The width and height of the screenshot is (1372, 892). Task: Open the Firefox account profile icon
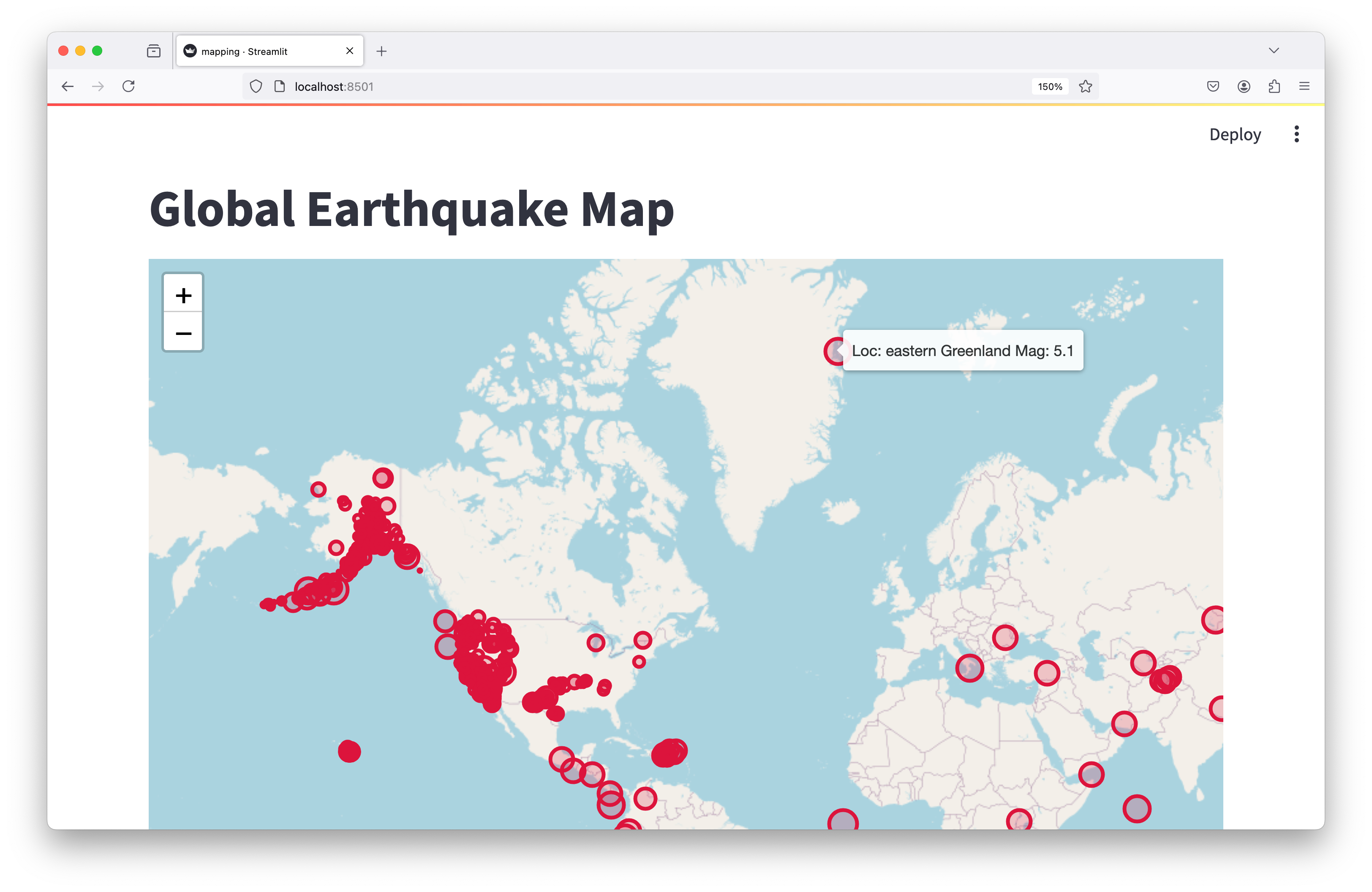click(x=1244, y=87)
